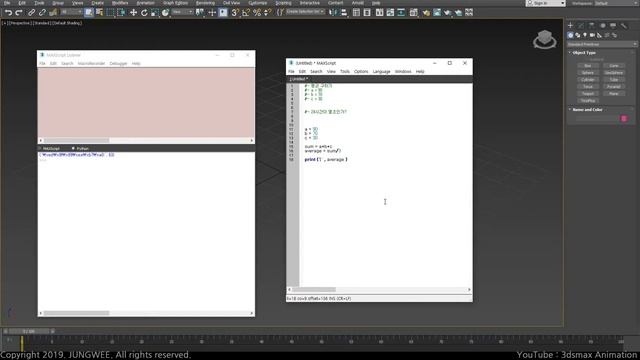Screen dimensions: 640x360
Task: Select the Unlink Selection icon
Action: (42, 13)
